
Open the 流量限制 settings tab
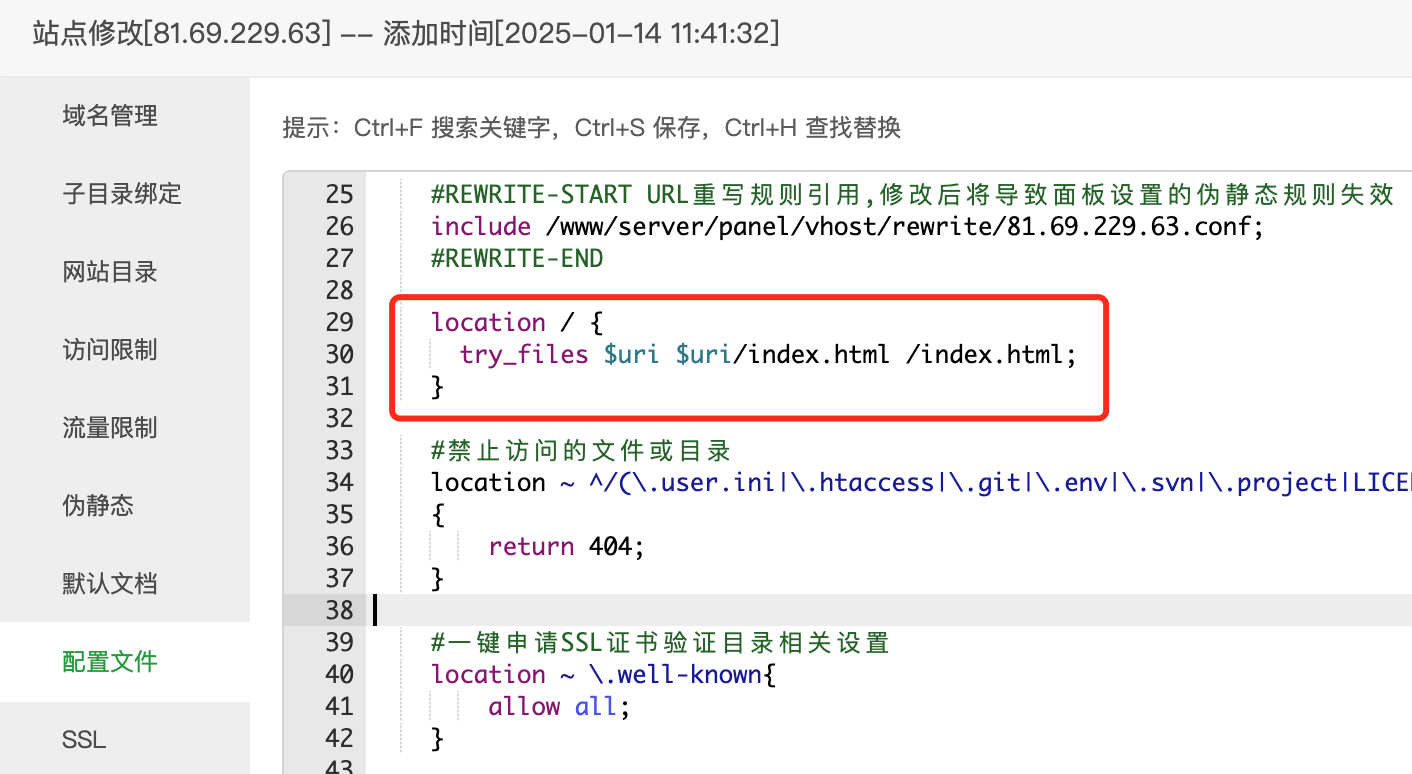coord(110,428)
